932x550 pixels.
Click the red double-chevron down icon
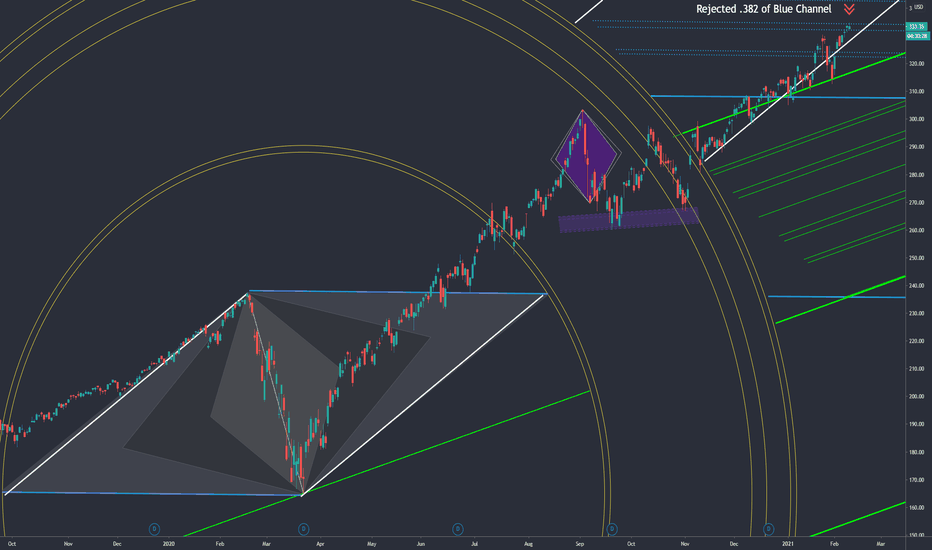849,10
